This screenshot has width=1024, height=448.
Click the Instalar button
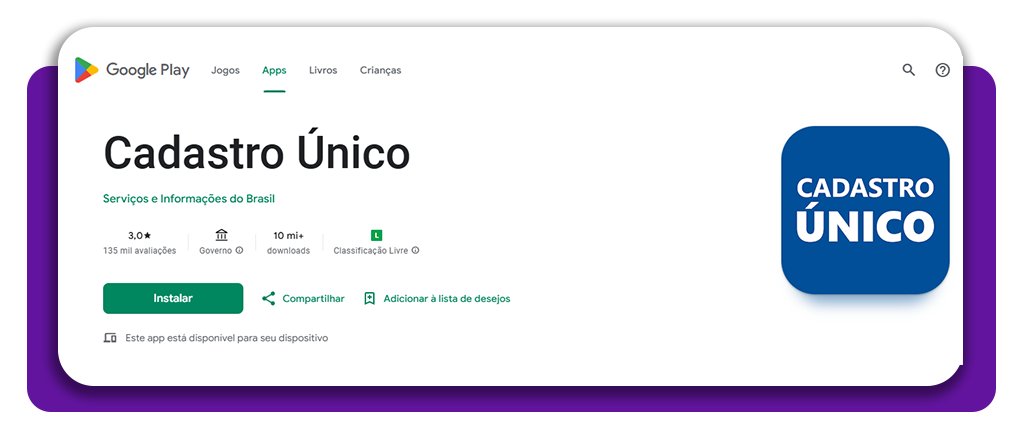[173, 298]
